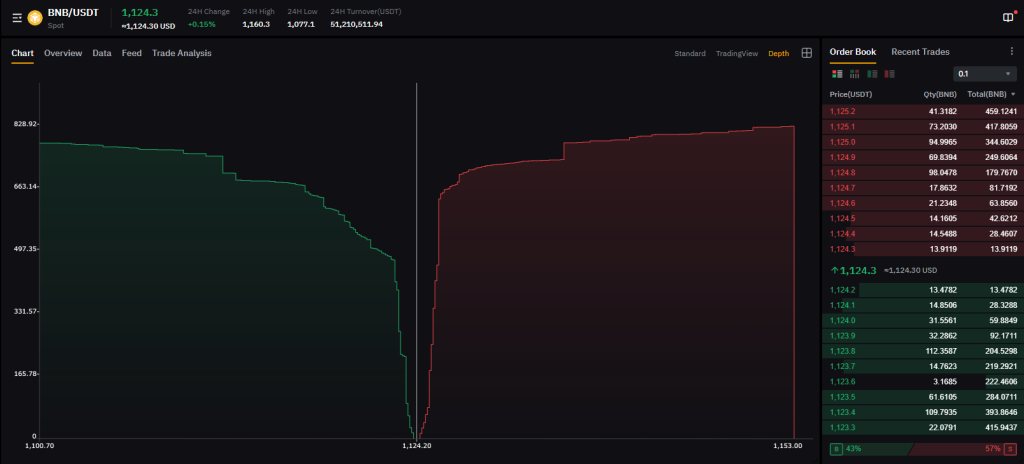Click the red S sell ratio badge
This screenshot has width=1024, height=464.
(1010, 449)
